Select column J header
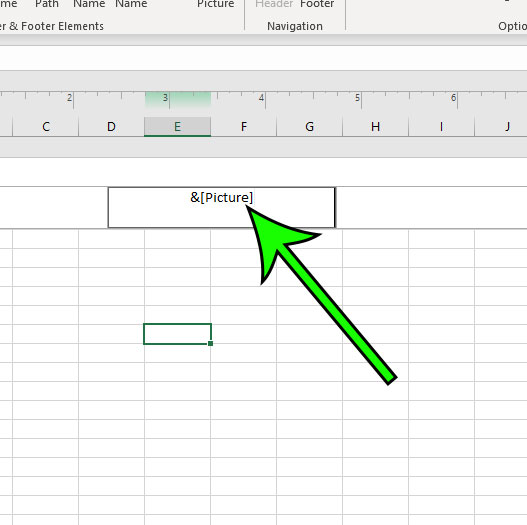 (x=501, y=127)
